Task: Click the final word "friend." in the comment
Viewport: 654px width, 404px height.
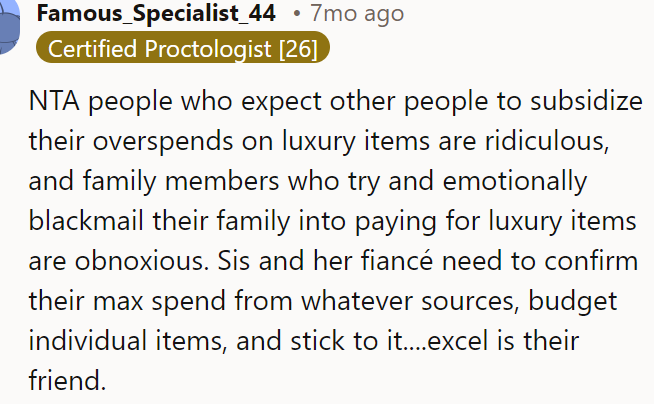Action: click(67, 380)
